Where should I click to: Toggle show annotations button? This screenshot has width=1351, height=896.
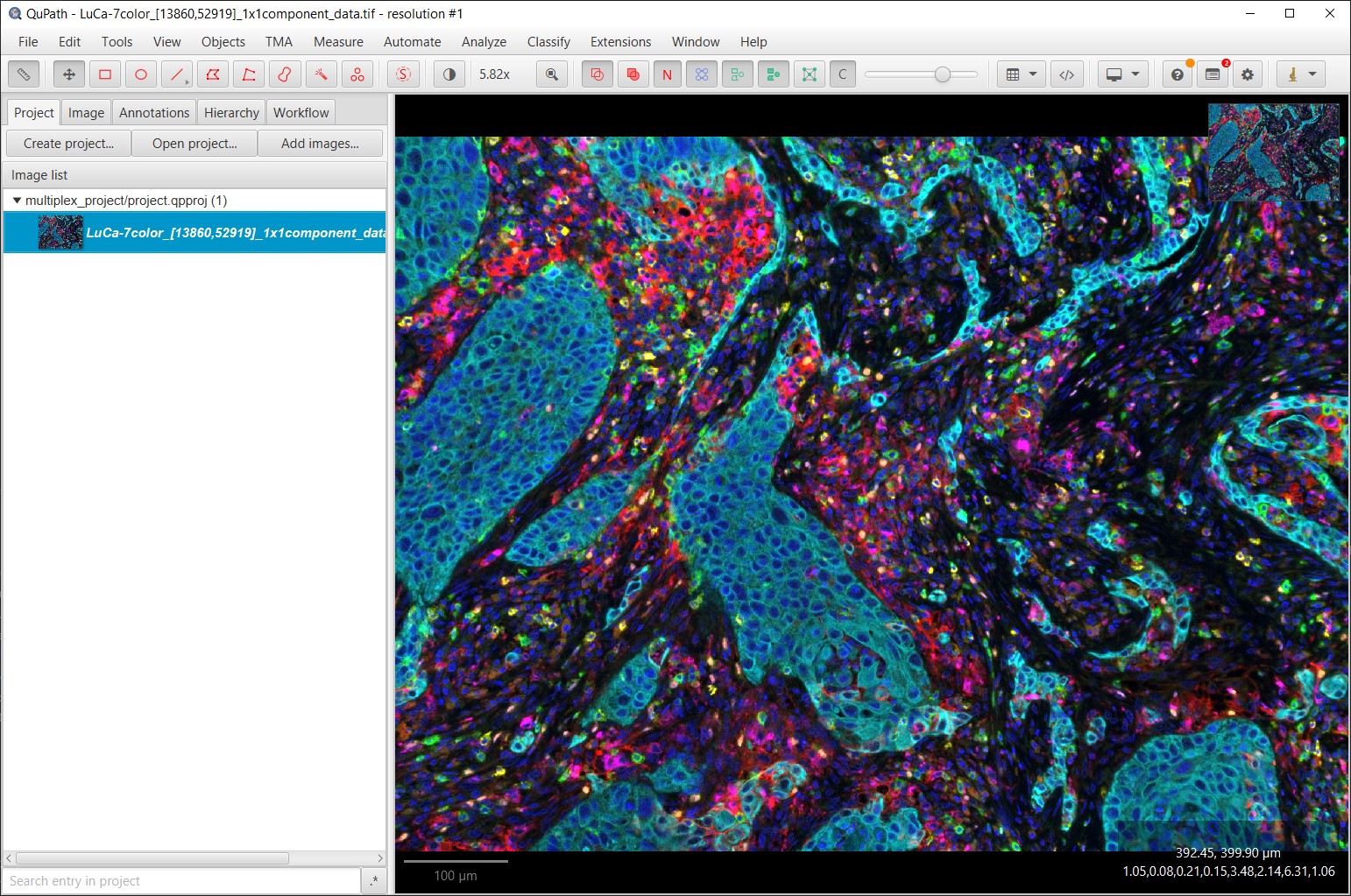[x=598, y=74]
